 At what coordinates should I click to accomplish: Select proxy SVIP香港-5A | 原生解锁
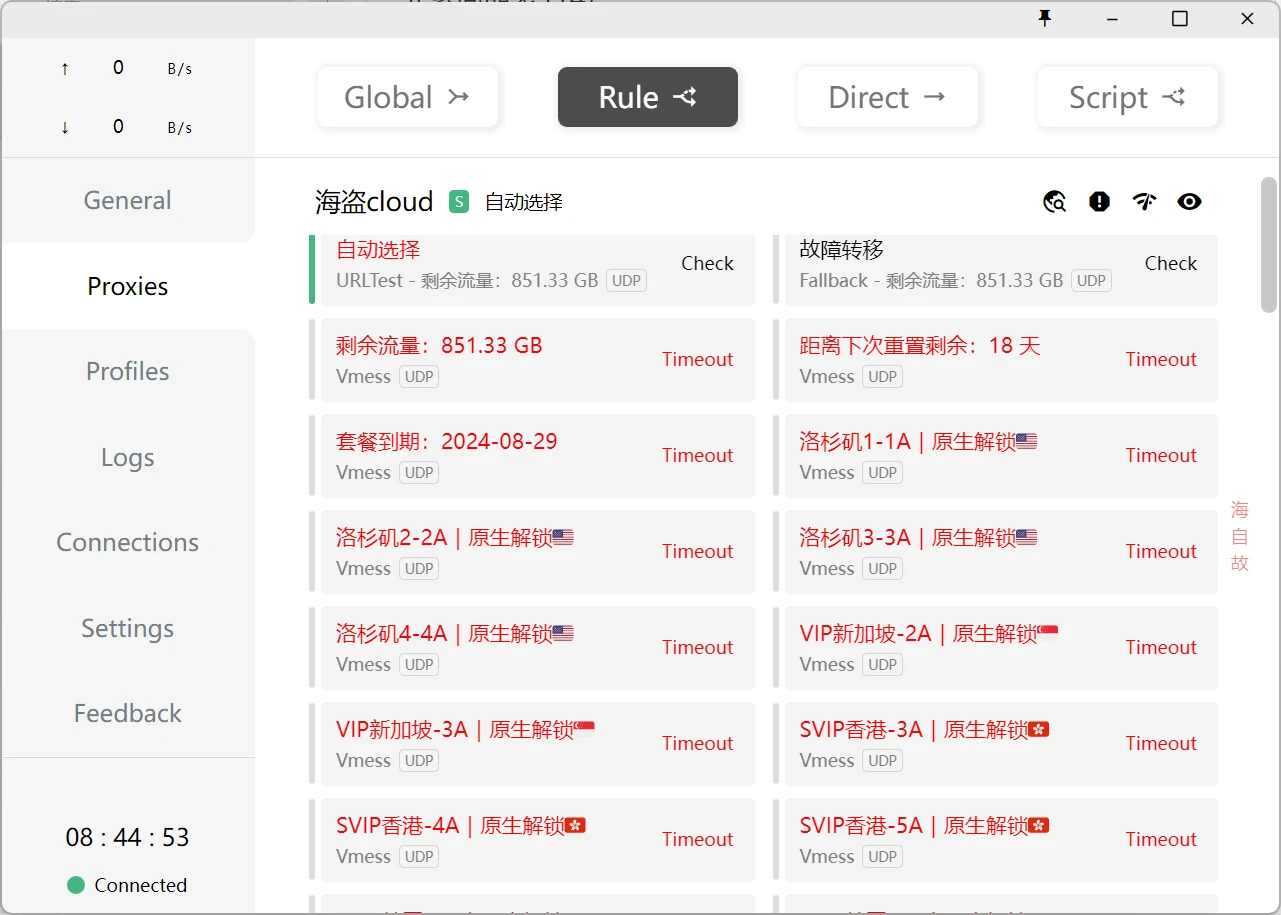tap(996, 839)
